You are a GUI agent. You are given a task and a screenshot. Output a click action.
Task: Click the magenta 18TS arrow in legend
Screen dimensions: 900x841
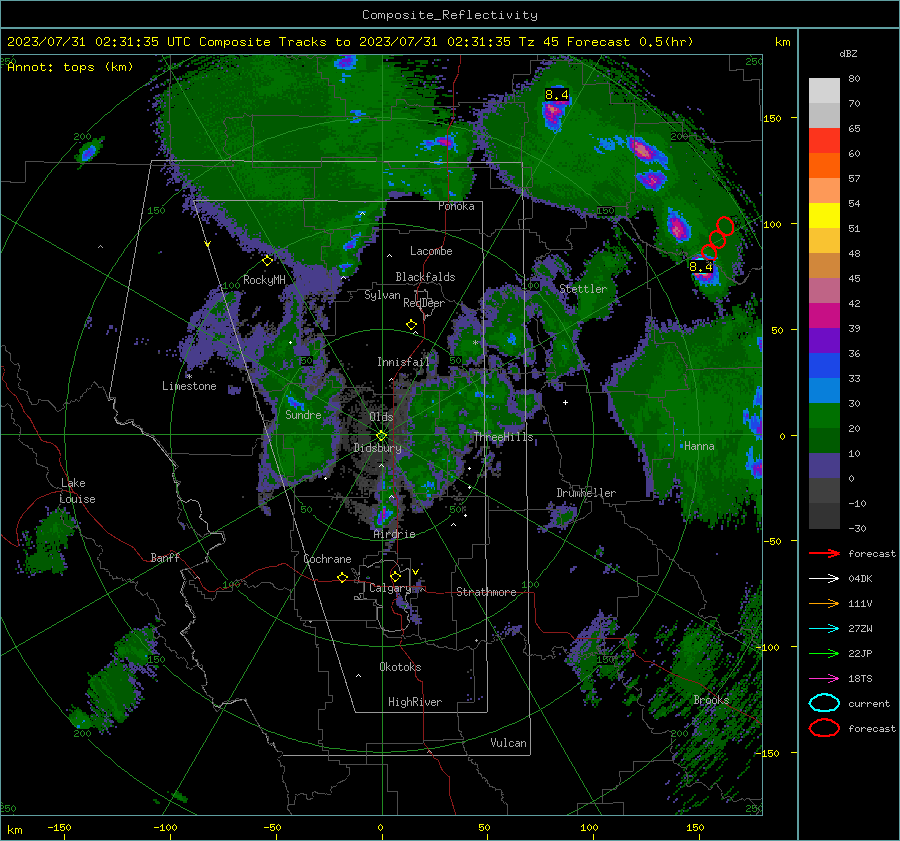click(824, 679)
